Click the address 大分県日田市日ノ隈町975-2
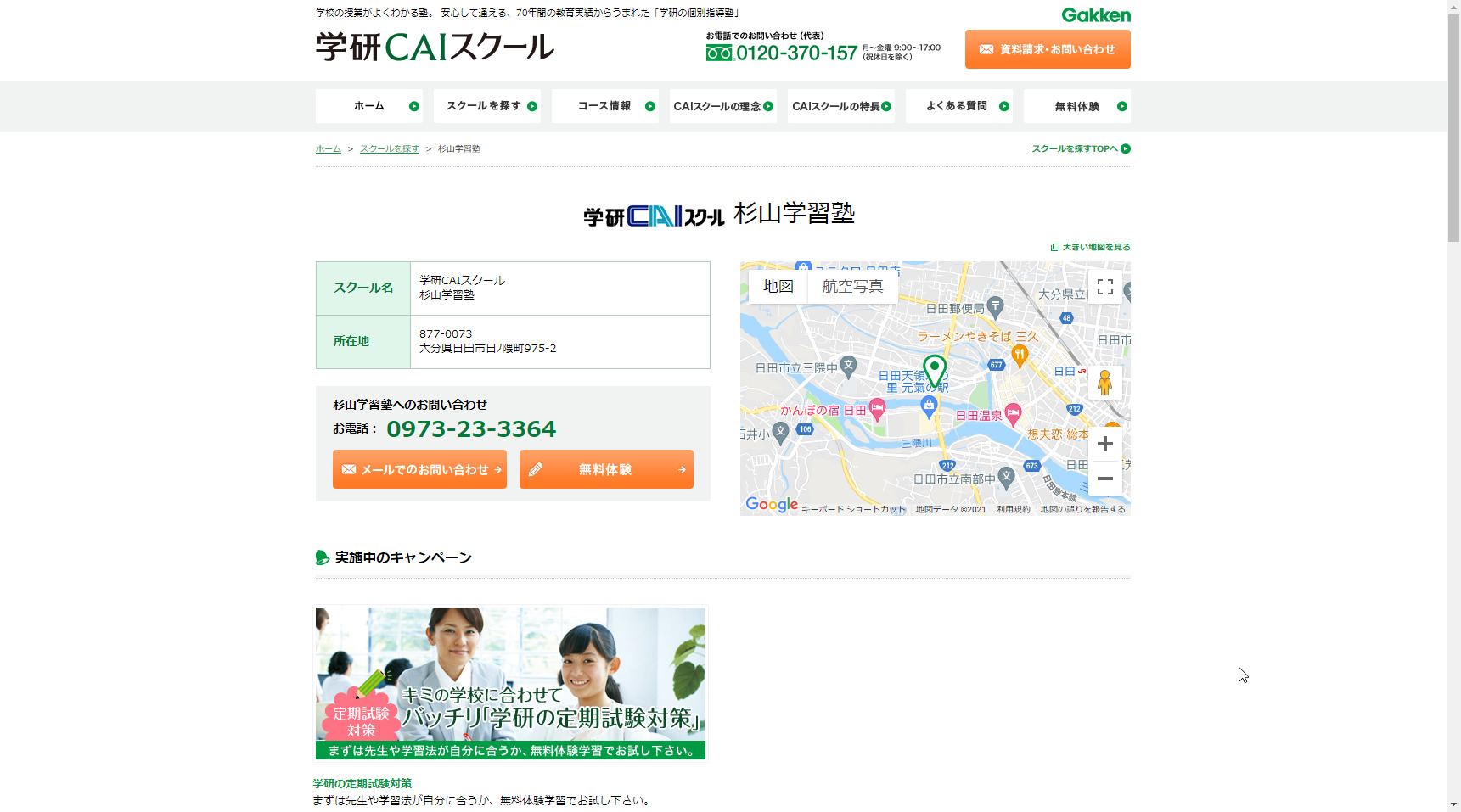 (x=488, y=349)
